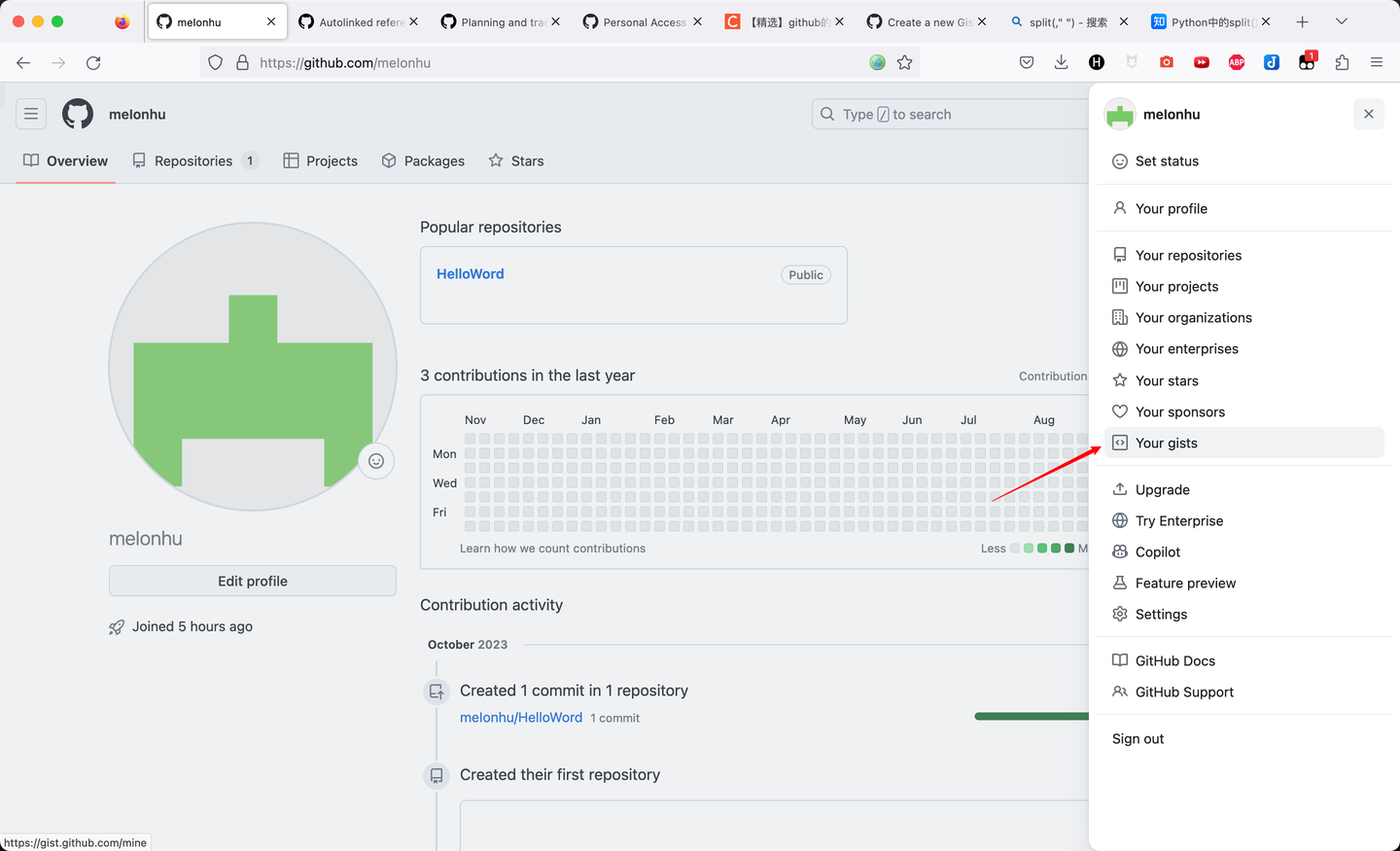Screen dimensions: 1400x851
Task: Switch to the Overview tab
Action: pyautogui.click(x=65, y=160)
